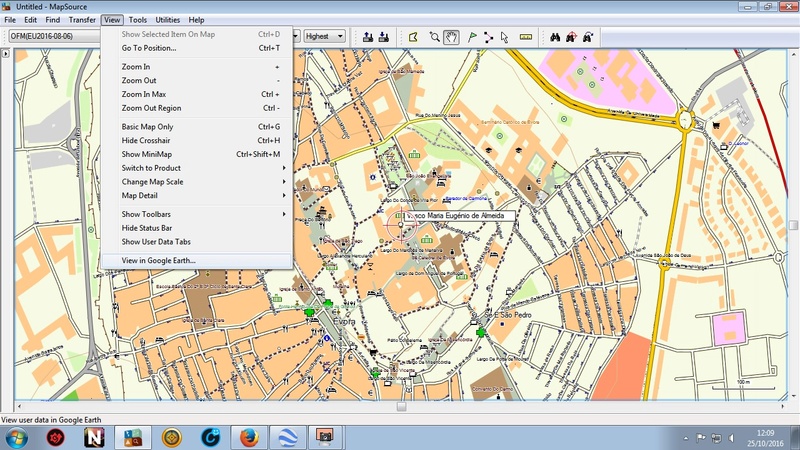
Task: Open the Edit menu
Action: pyautogui.click(x=30, y=20)
